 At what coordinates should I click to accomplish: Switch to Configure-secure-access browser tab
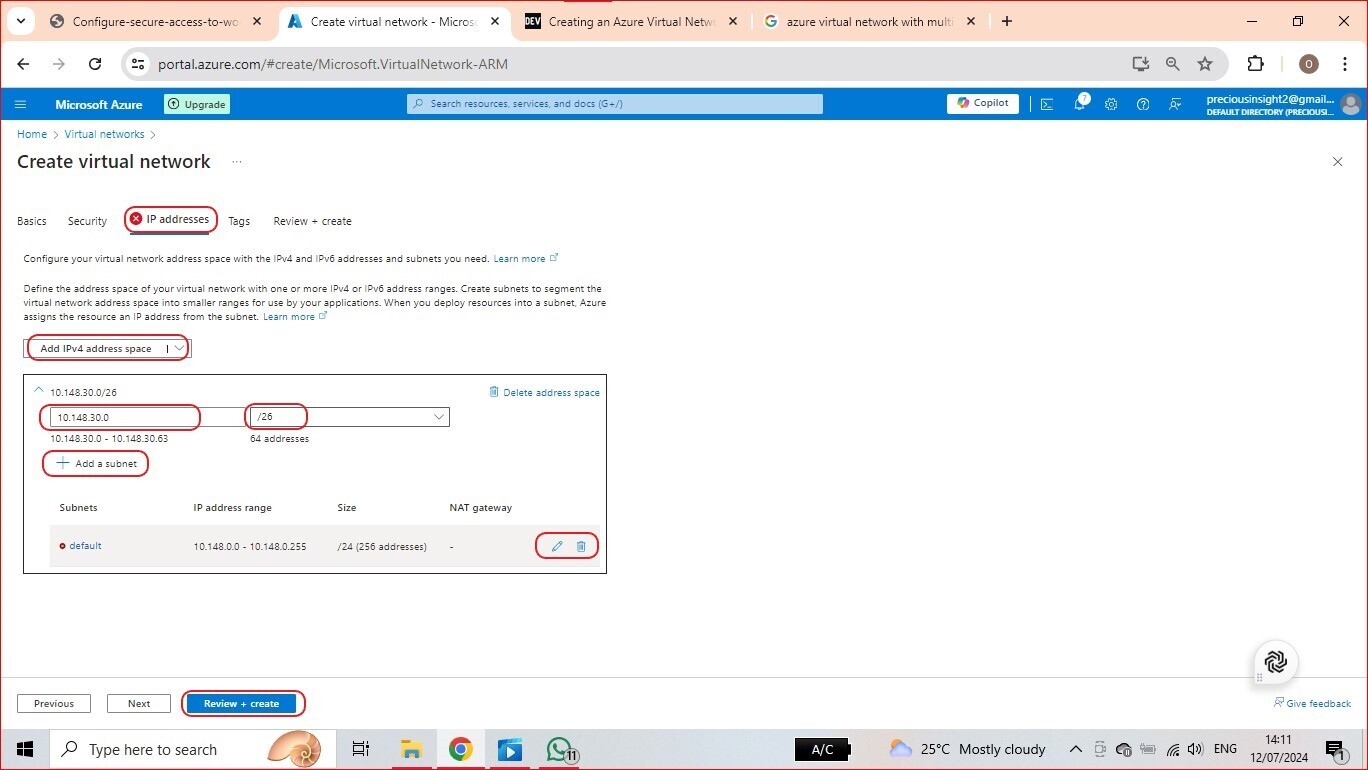pos(155,21)
